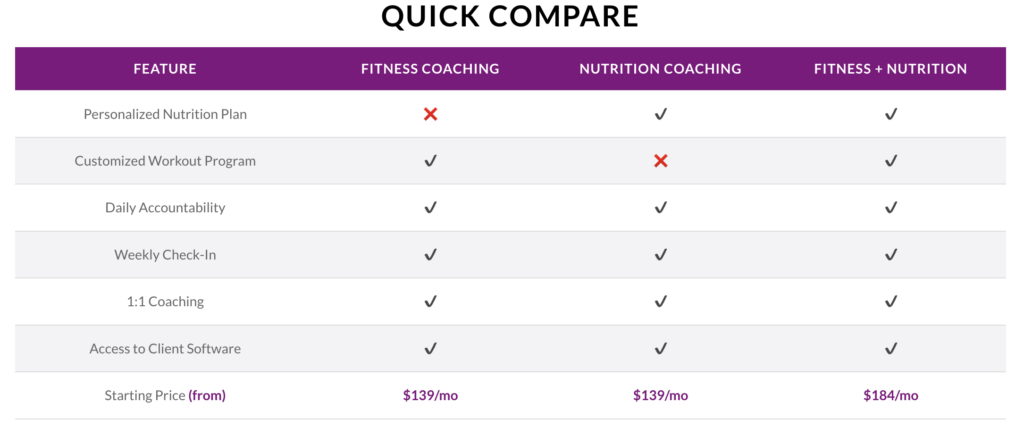Select the Nutrition Coaching column header
The image size is (1024, 436).
pyautogui.click(x=660, y=69)
